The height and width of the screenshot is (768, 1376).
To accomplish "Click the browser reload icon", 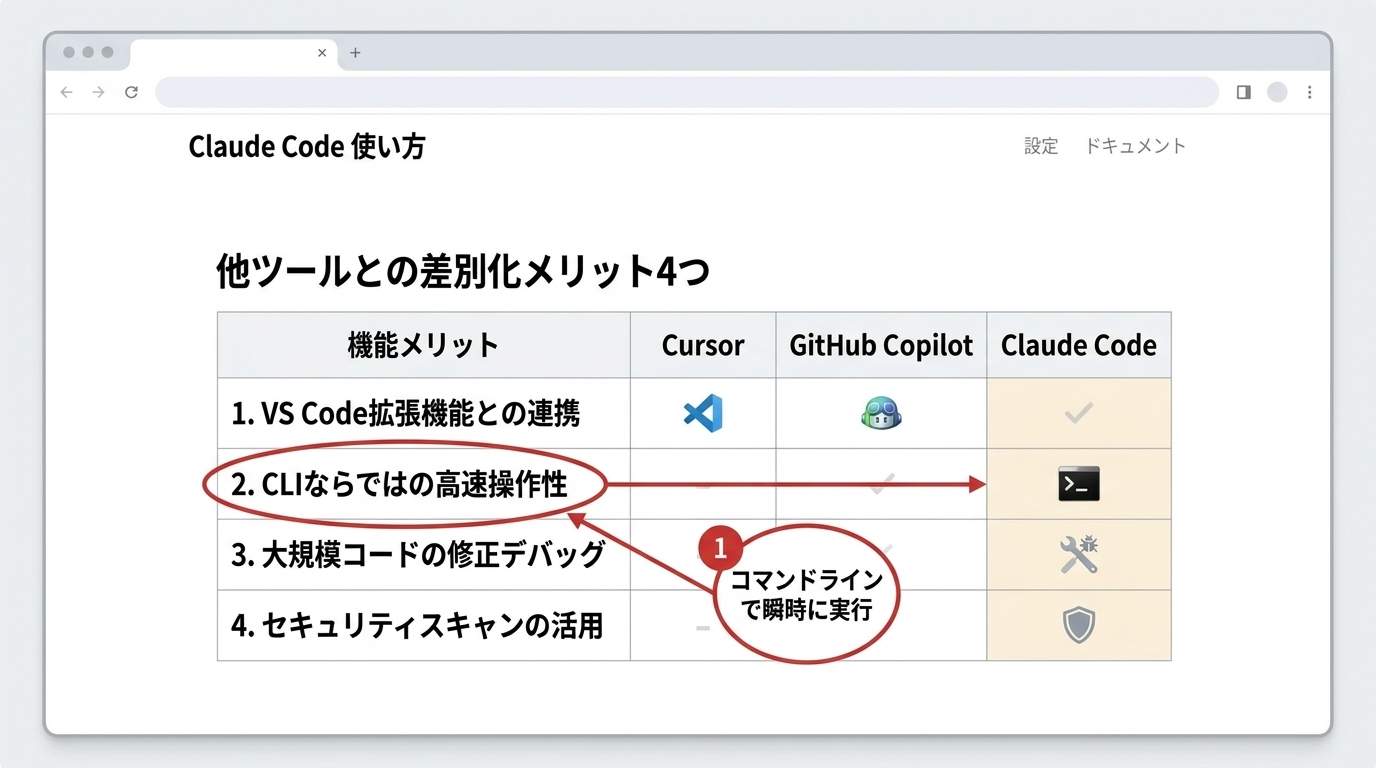I will pyautogui.click(x=133, y=91).
